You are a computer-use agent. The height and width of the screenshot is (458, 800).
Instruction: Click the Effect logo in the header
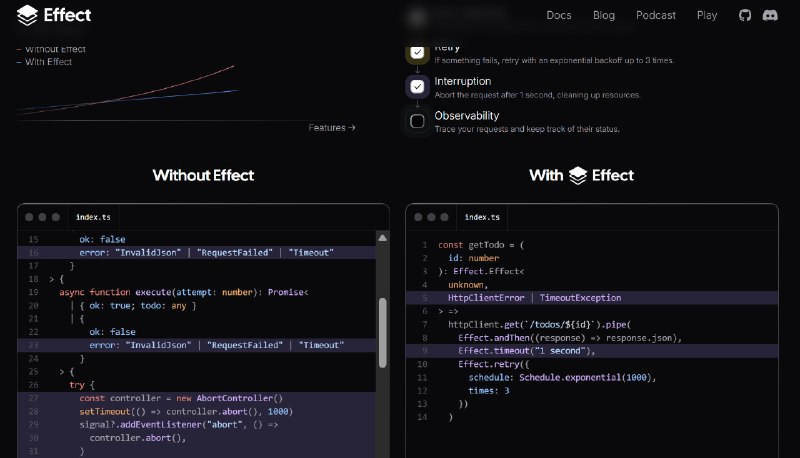click(54, 15)
